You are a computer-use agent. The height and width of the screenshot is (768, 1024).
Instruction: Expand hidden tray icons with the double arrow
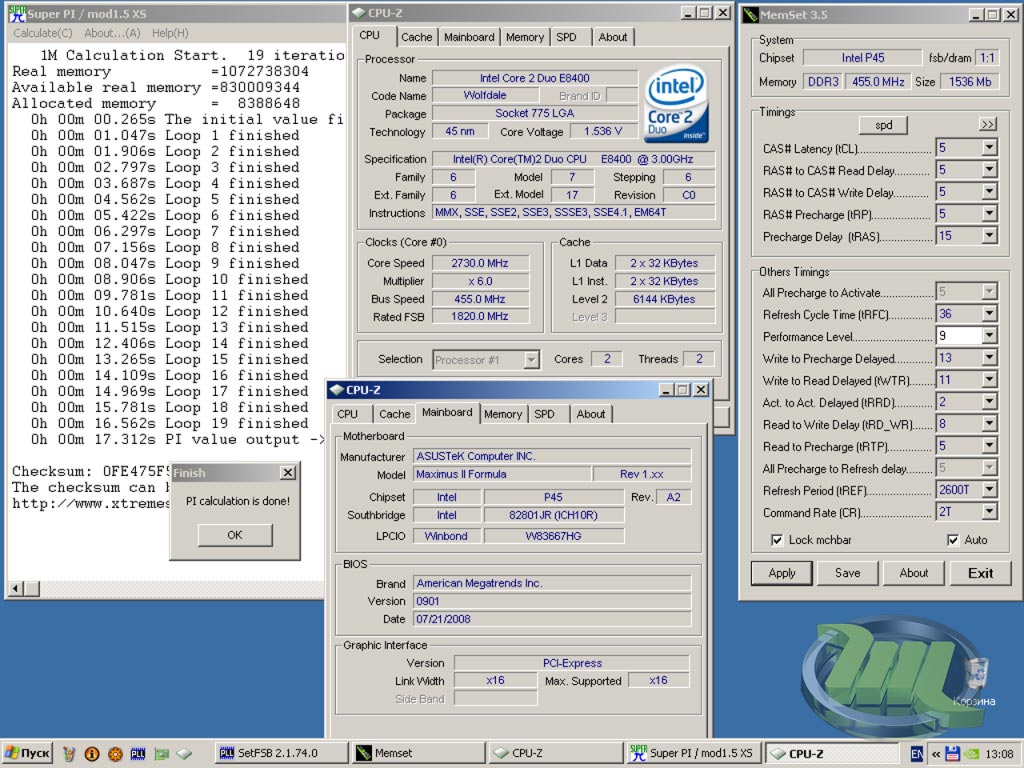click(935, 754)
